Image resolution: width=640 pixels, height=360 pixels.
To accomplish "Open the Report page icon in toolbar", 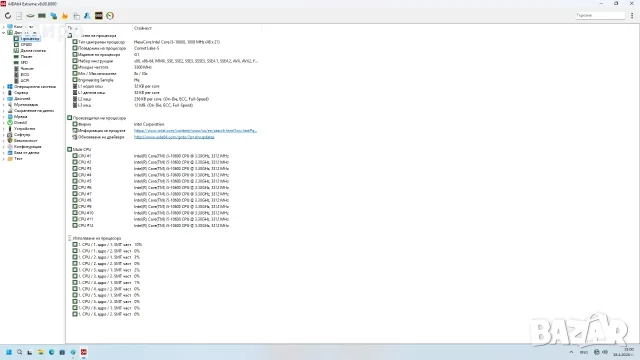I will pos(19,16).
